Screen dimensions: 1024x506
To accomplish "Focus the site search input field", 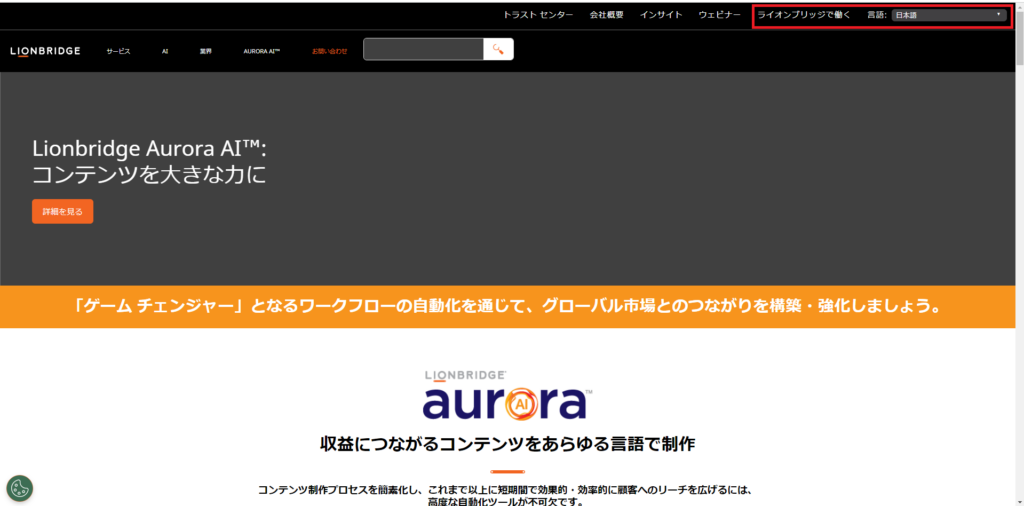I will 423,50.
